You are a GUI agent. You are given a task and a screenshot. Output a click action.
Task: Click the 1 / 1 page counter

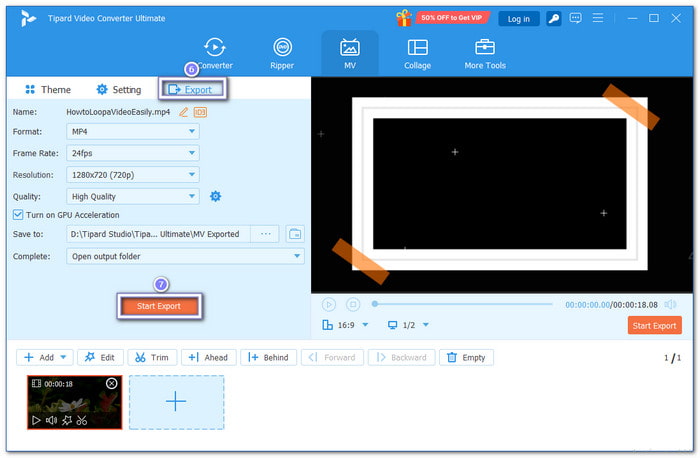pyautogui.click(x=672, y=358)
